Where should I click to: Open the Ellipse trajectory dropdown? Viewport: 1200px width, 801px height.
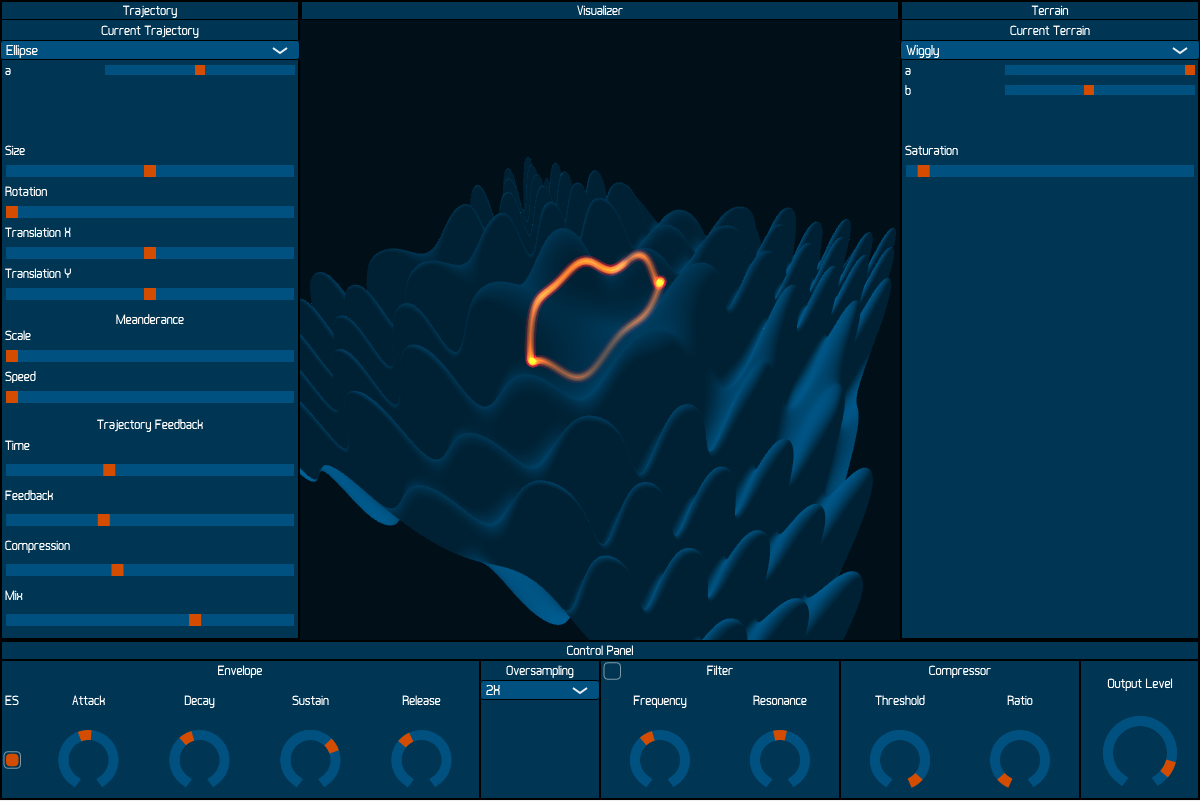pos(150,50)
